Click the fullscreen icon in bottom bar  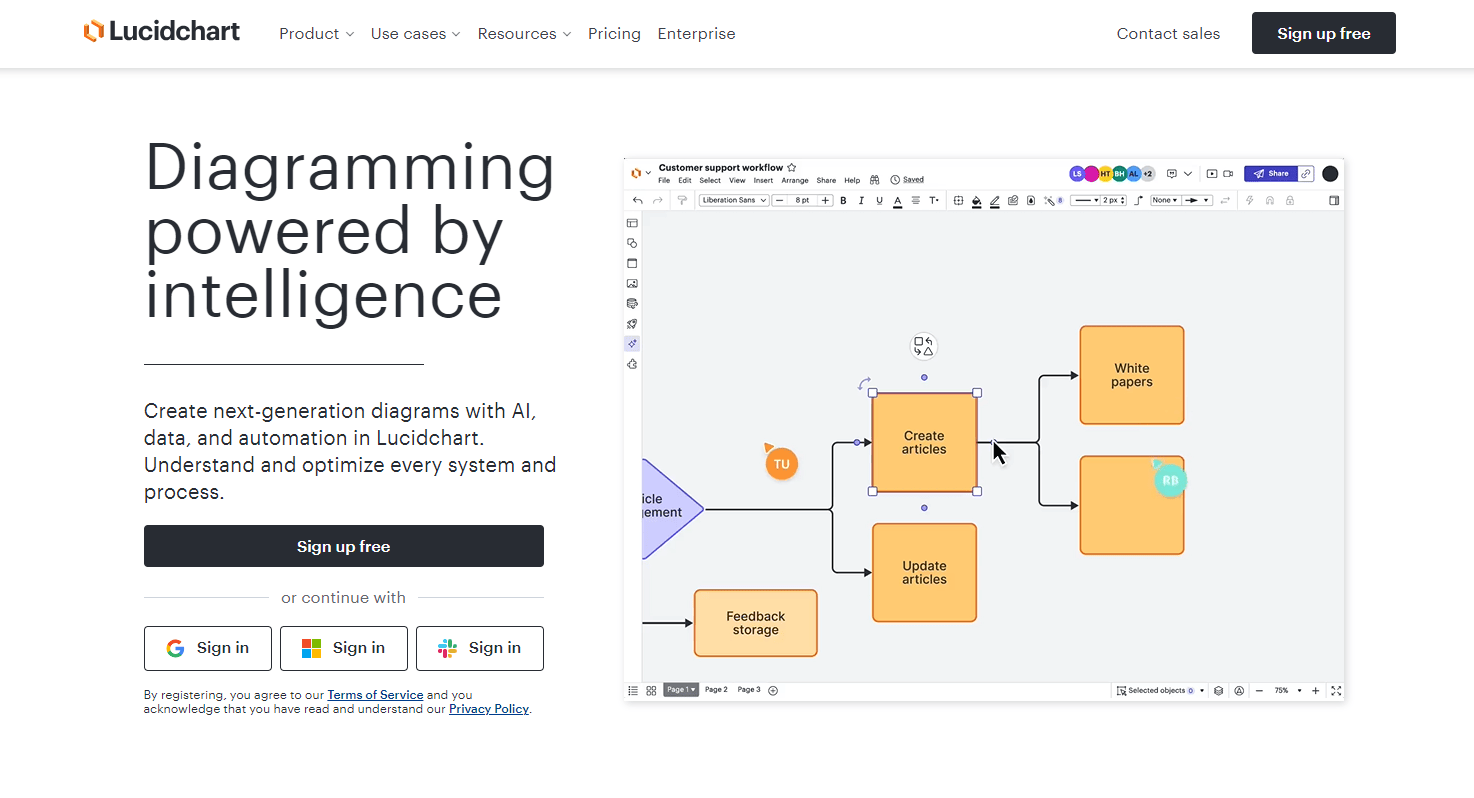[x=1336, y=691]
